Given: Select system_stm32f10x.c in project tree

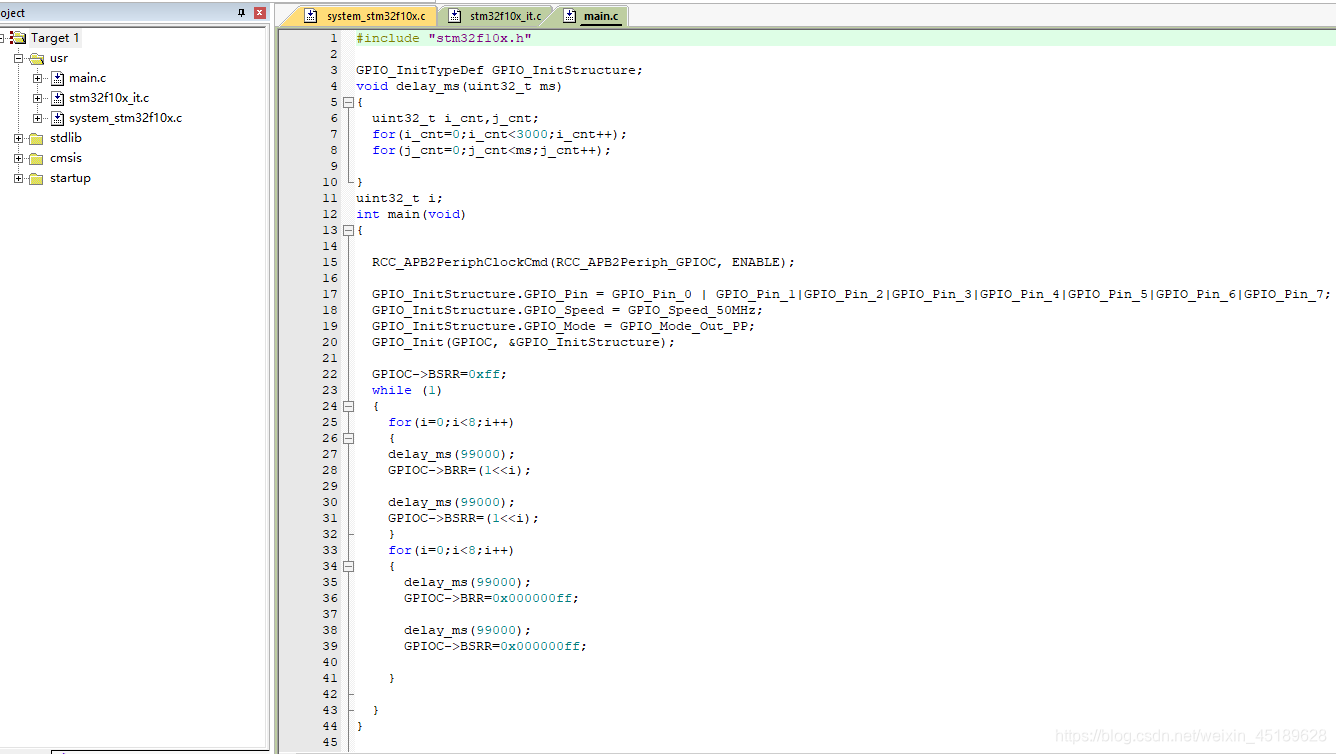Looking at the screenshot, I should pyautogui.click(x=125, y=118).
